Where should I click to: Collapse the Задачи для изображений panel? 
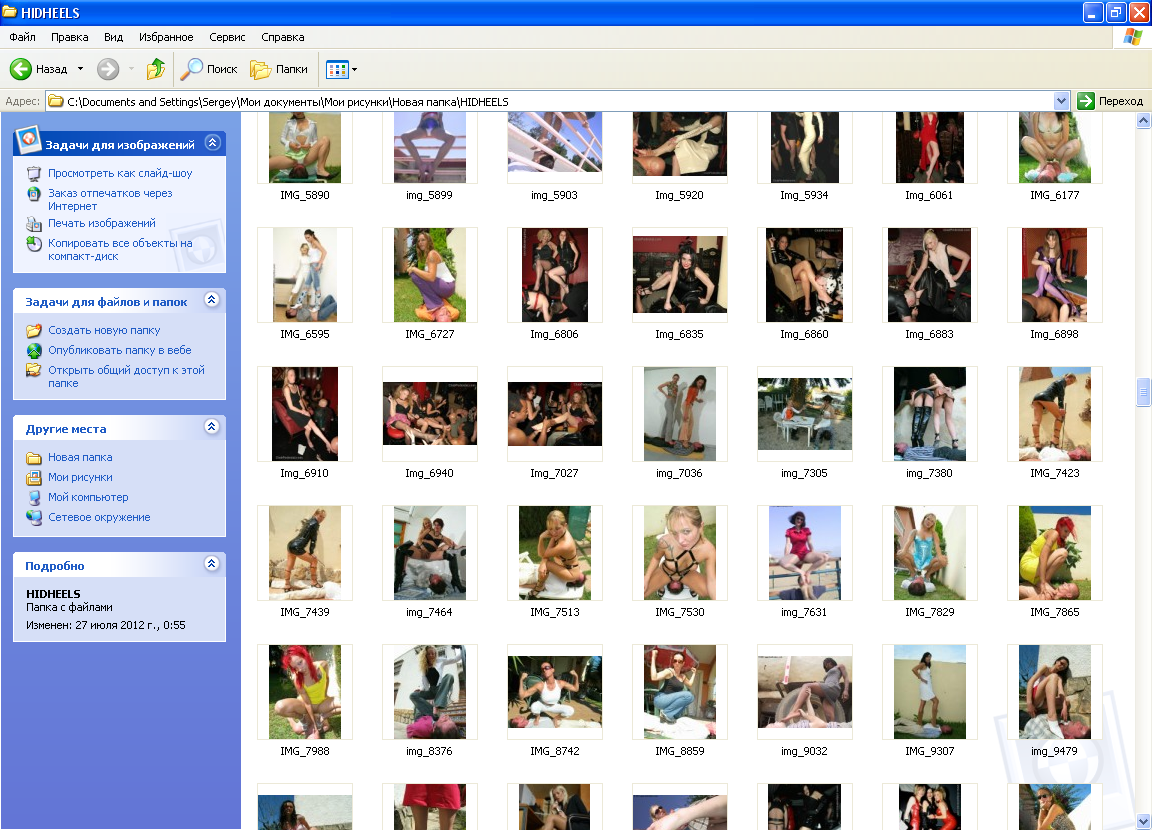(x=212, y=142)
